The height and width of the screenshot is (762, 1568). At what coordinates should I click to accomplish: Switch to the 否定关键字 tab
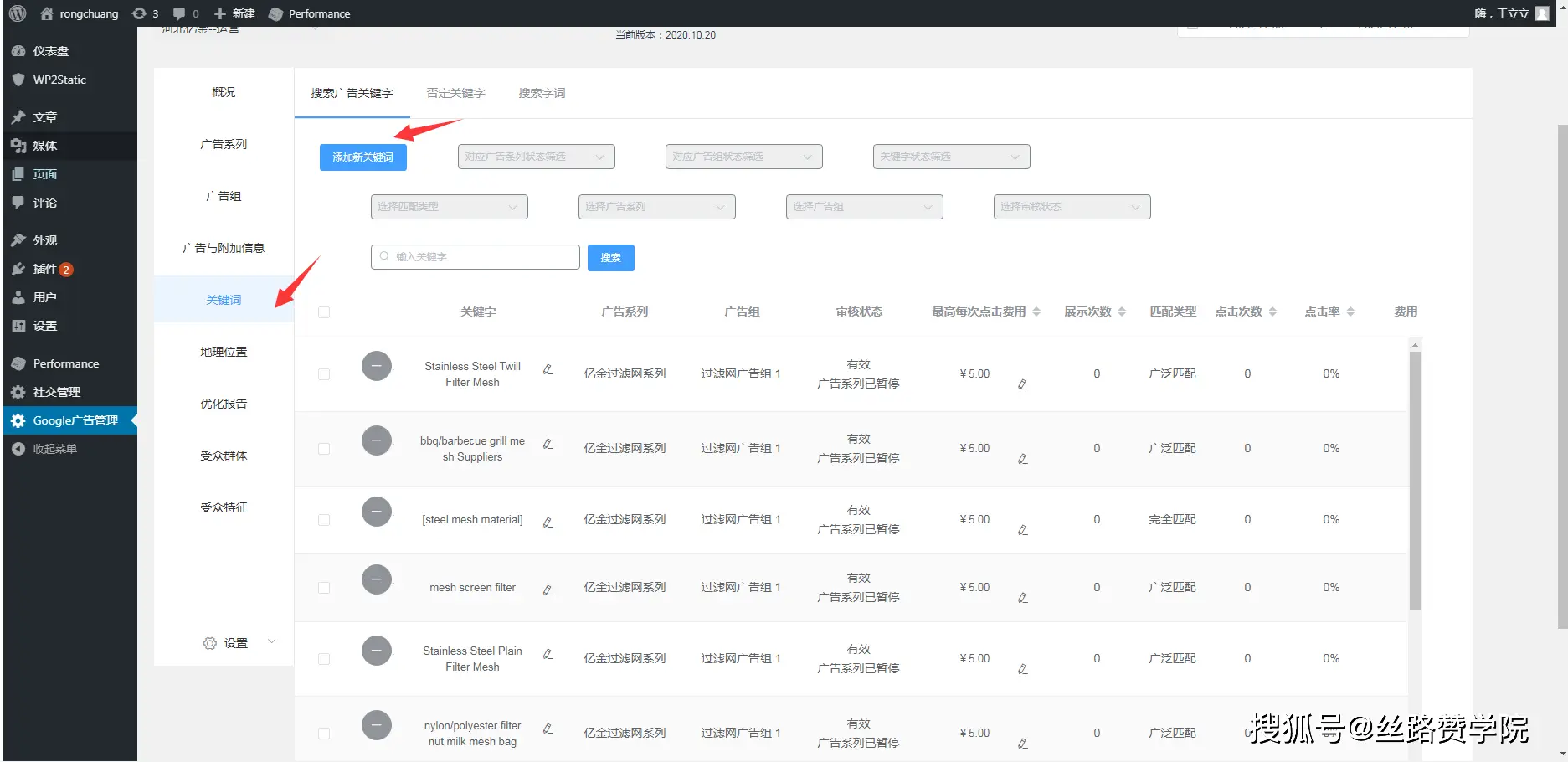[x=455, y=93]
